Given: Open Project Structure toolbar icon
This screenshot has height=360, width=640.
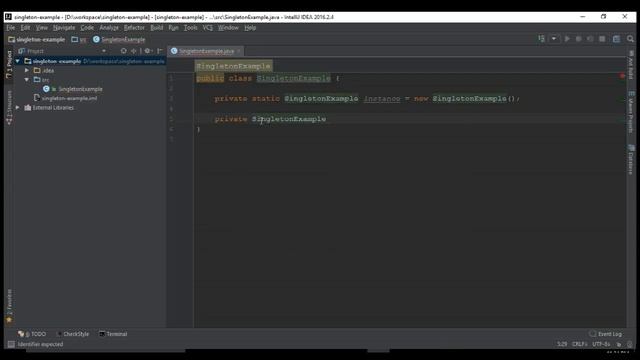Looking at the screenshot, I should tap(616, 39).
